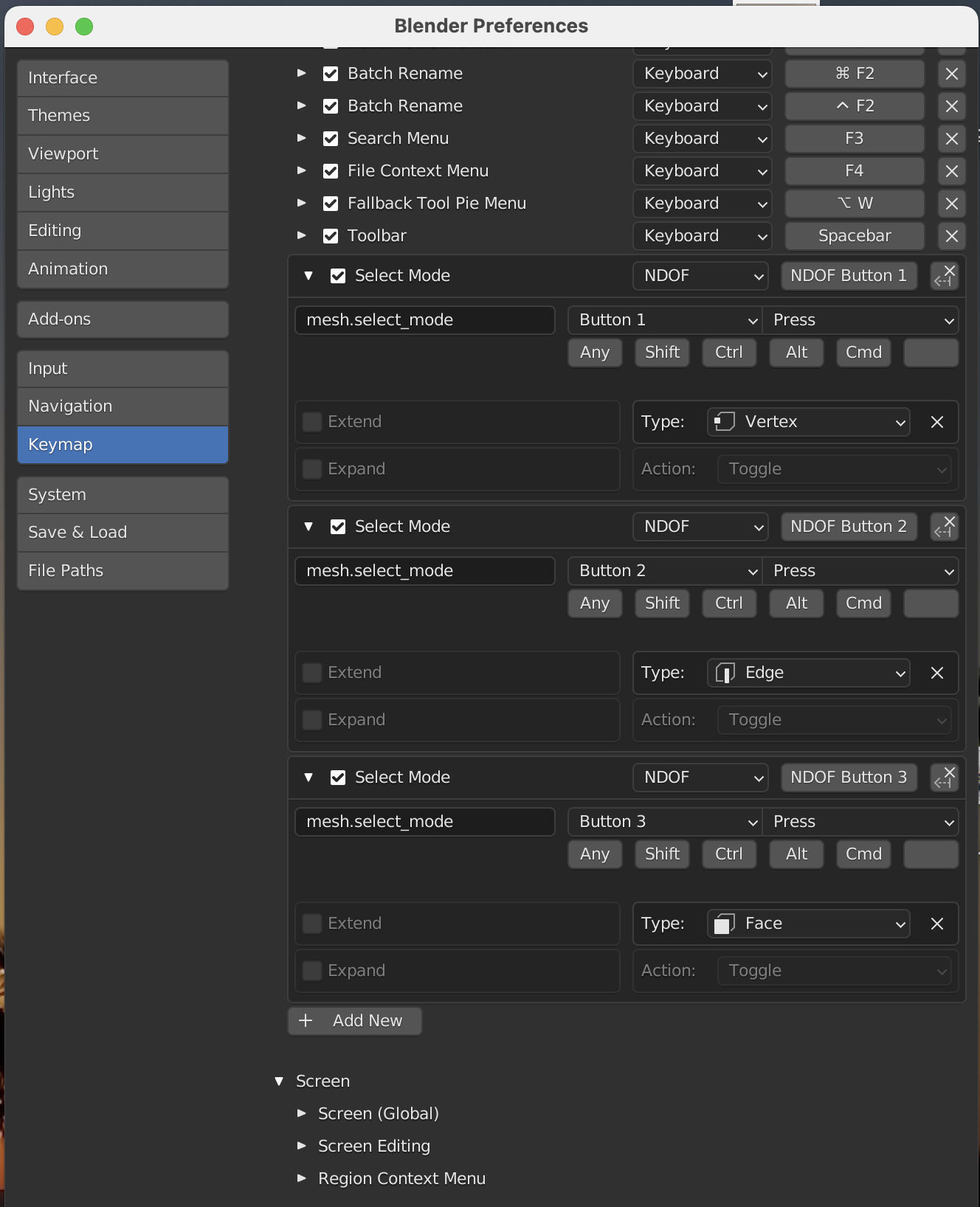Image resolution: width=980 pixels, height=1207 pixels.
Task: Open the Keyboard dropdown for Fallback Tool Pie Menu
Action: coord(702,204)
